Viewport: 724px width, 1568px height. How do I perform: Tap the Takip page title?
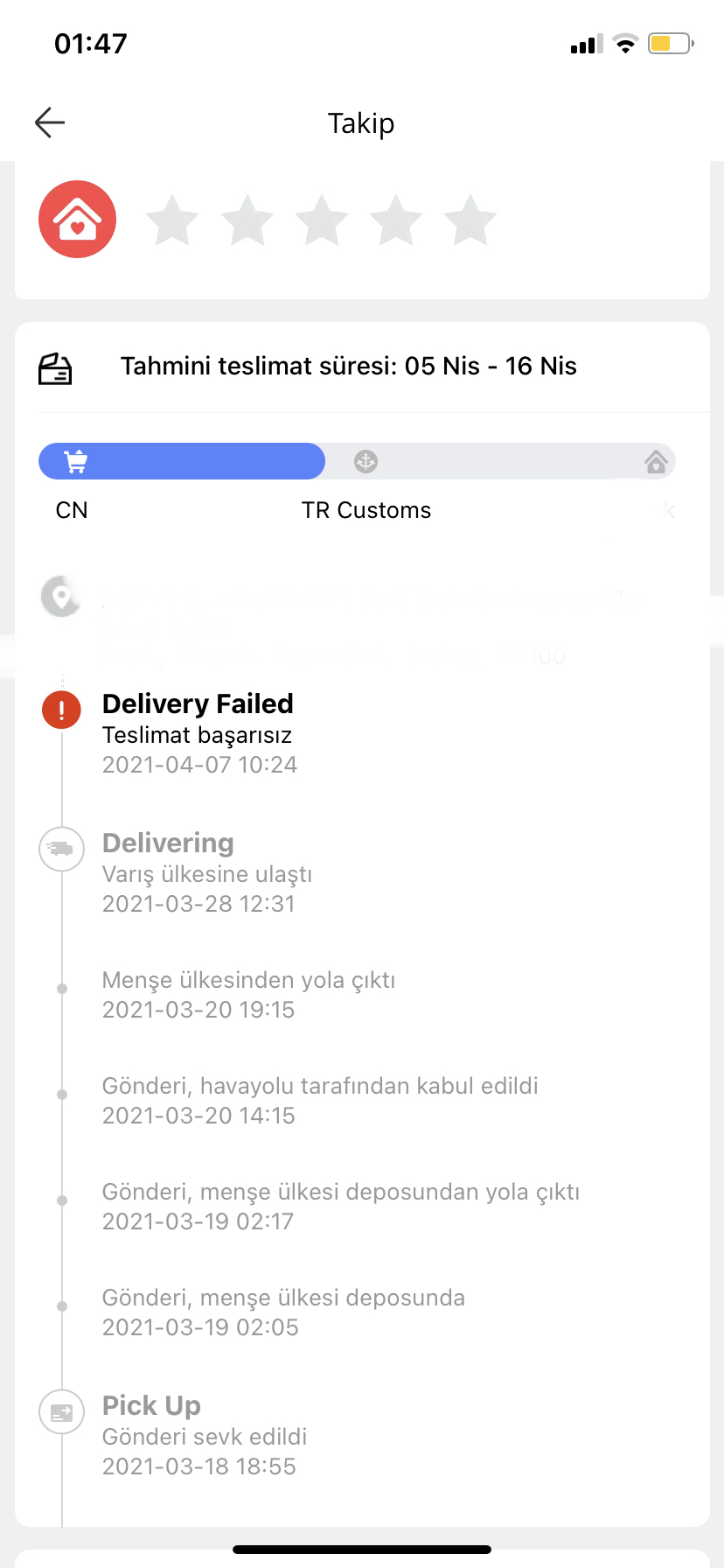361,123
